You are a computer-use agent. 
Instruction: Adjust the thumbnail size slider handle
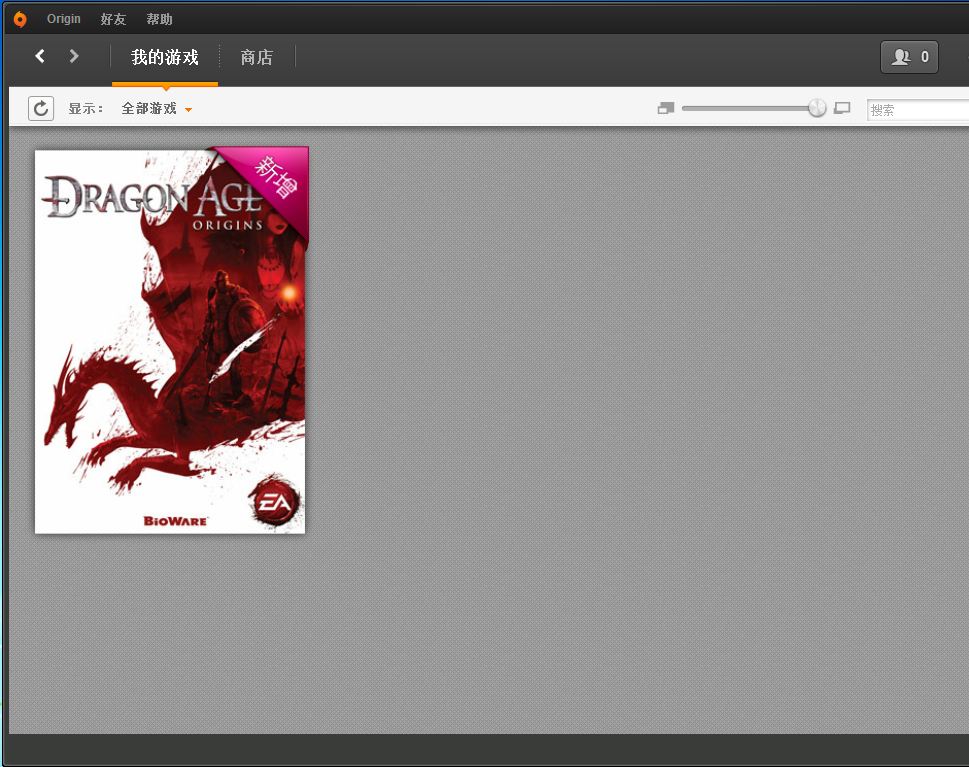point(817,108)
